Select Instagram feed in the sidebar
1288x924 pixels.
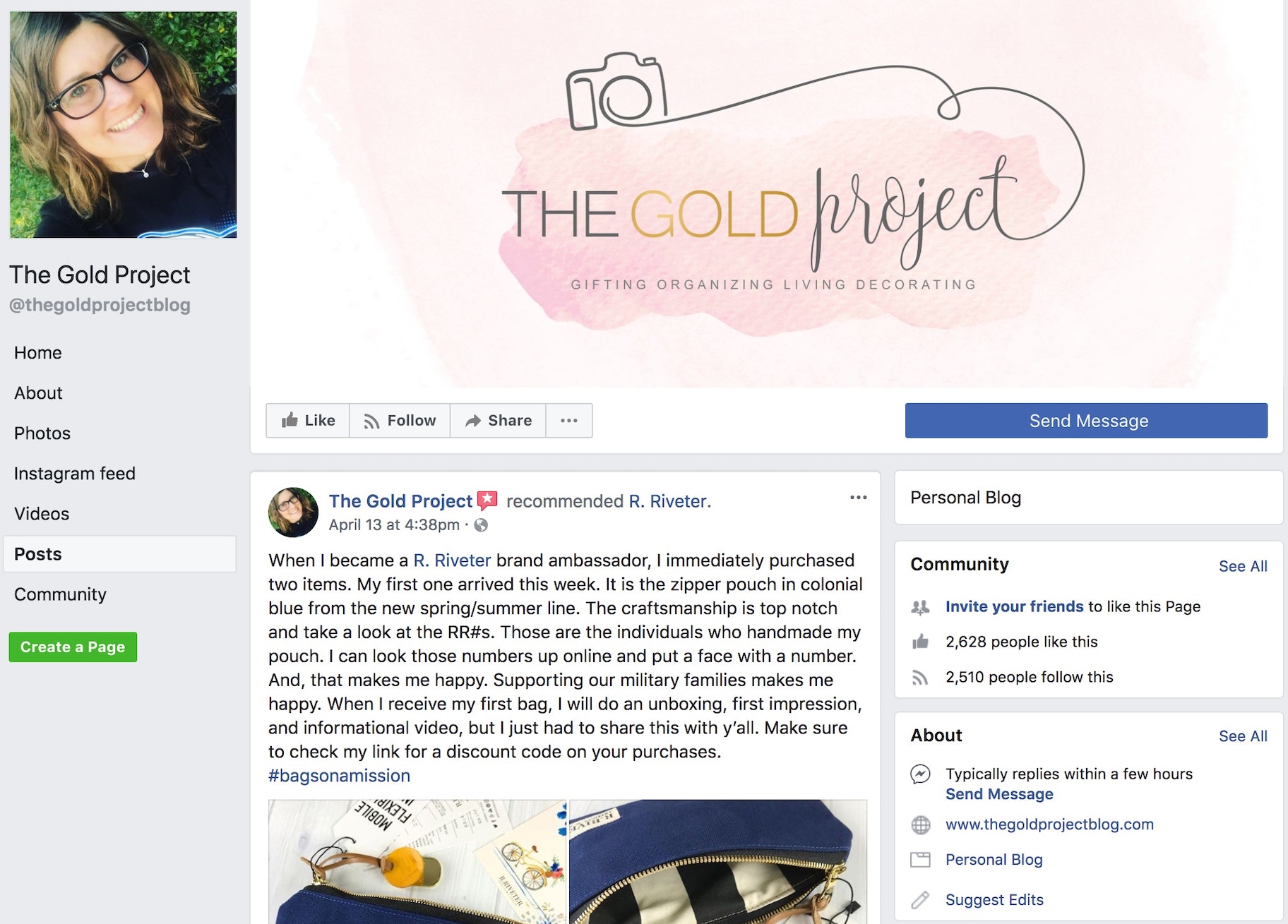coord(75,474)
